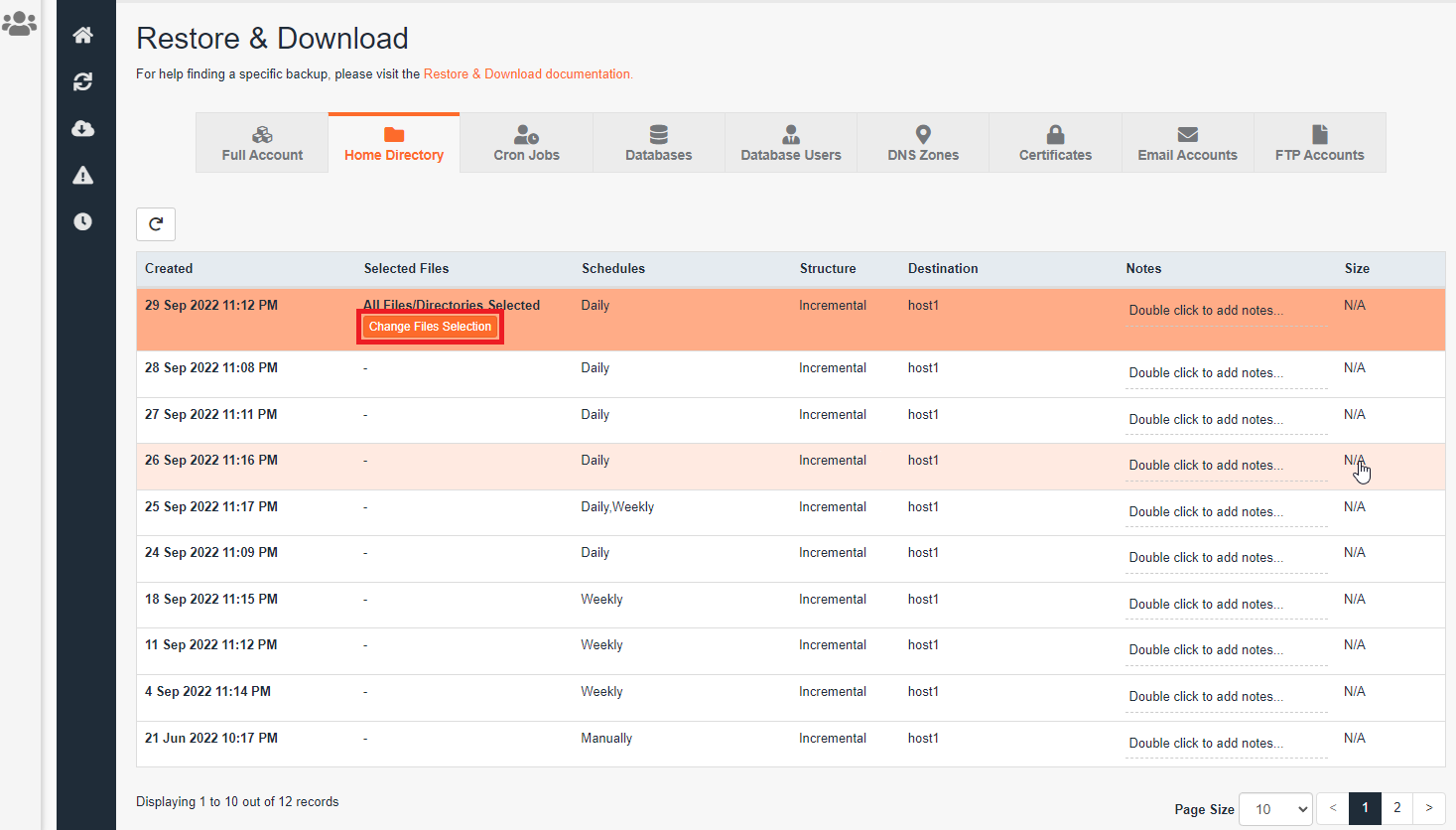Viewport: 1456px width, 830px height.
Task: Click the Change Files Selection button
Action: [x=430, y=327]
